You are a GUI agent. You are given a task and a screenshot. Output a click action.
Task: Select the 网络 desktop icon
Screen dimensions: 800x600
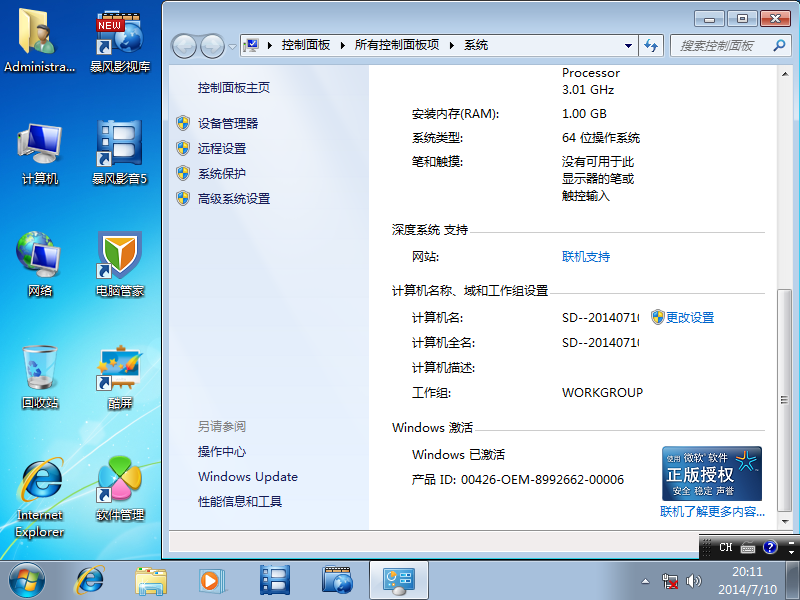[40, 264]
